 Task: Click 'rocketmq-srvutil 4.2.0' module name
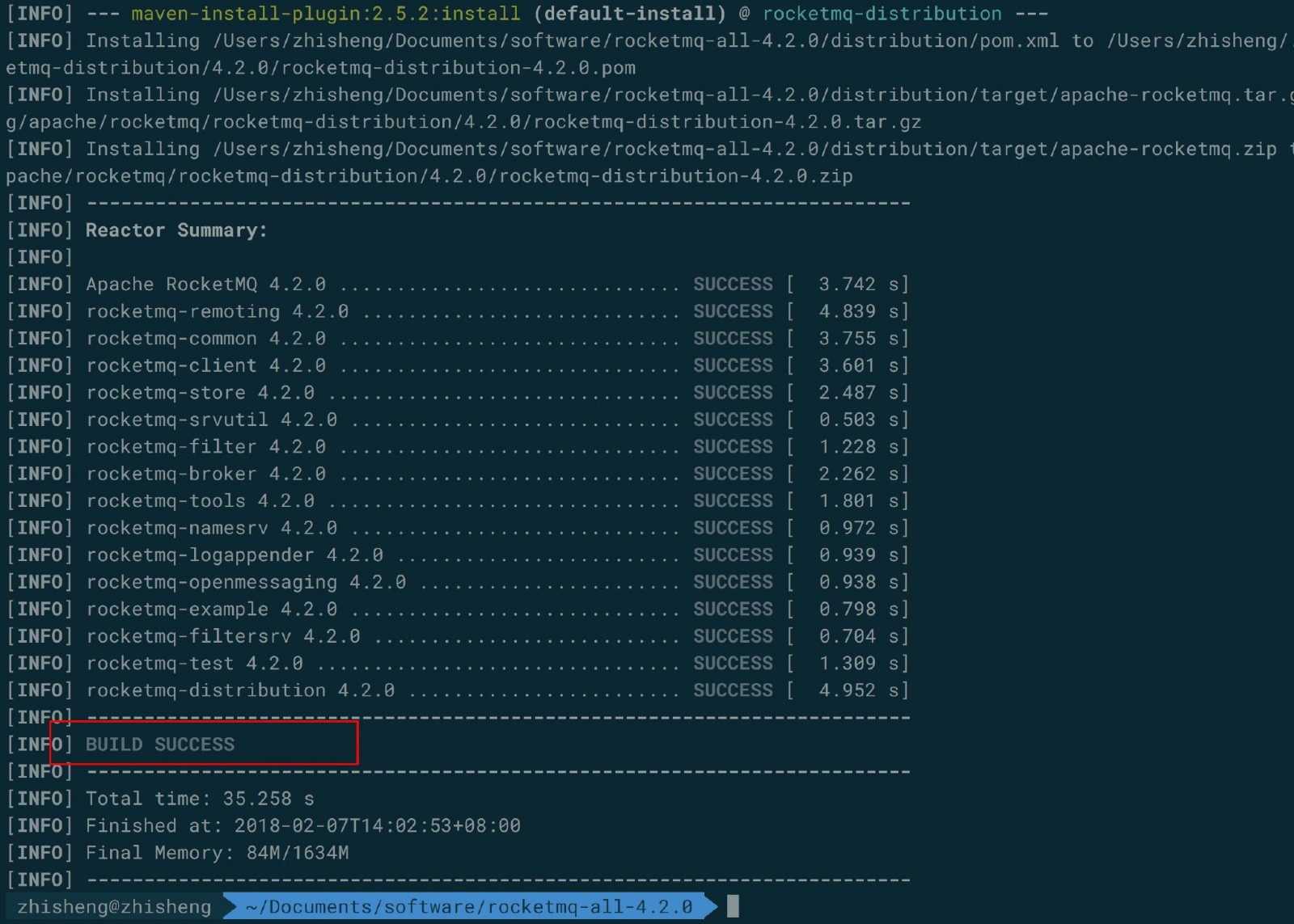212,420
